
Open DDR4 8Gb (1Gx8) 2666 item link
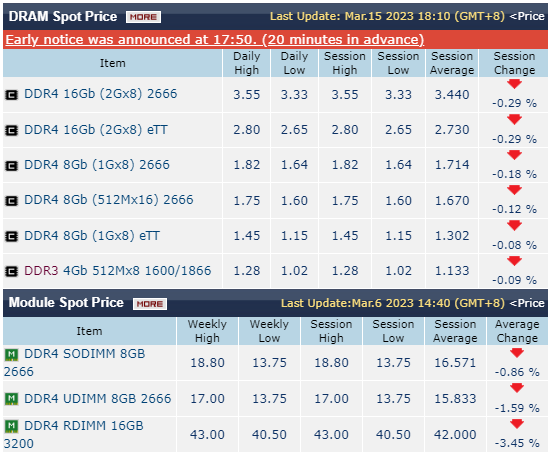click(97, 165)
